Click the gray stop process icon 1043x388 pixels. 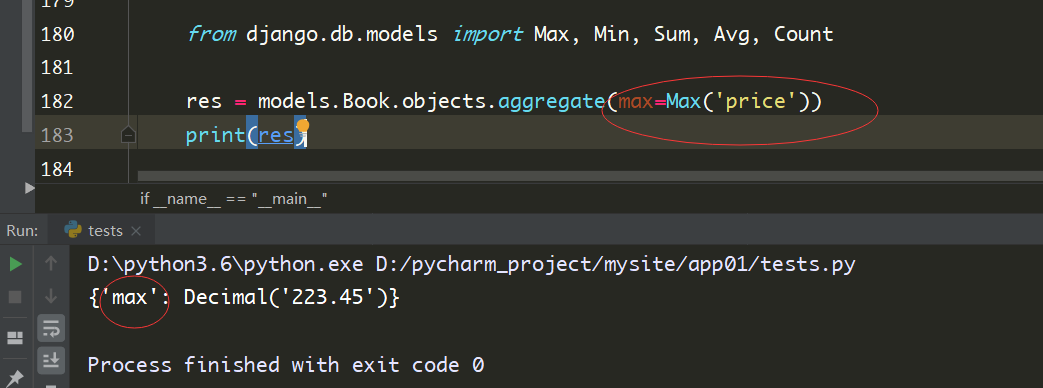pos(15,297)
